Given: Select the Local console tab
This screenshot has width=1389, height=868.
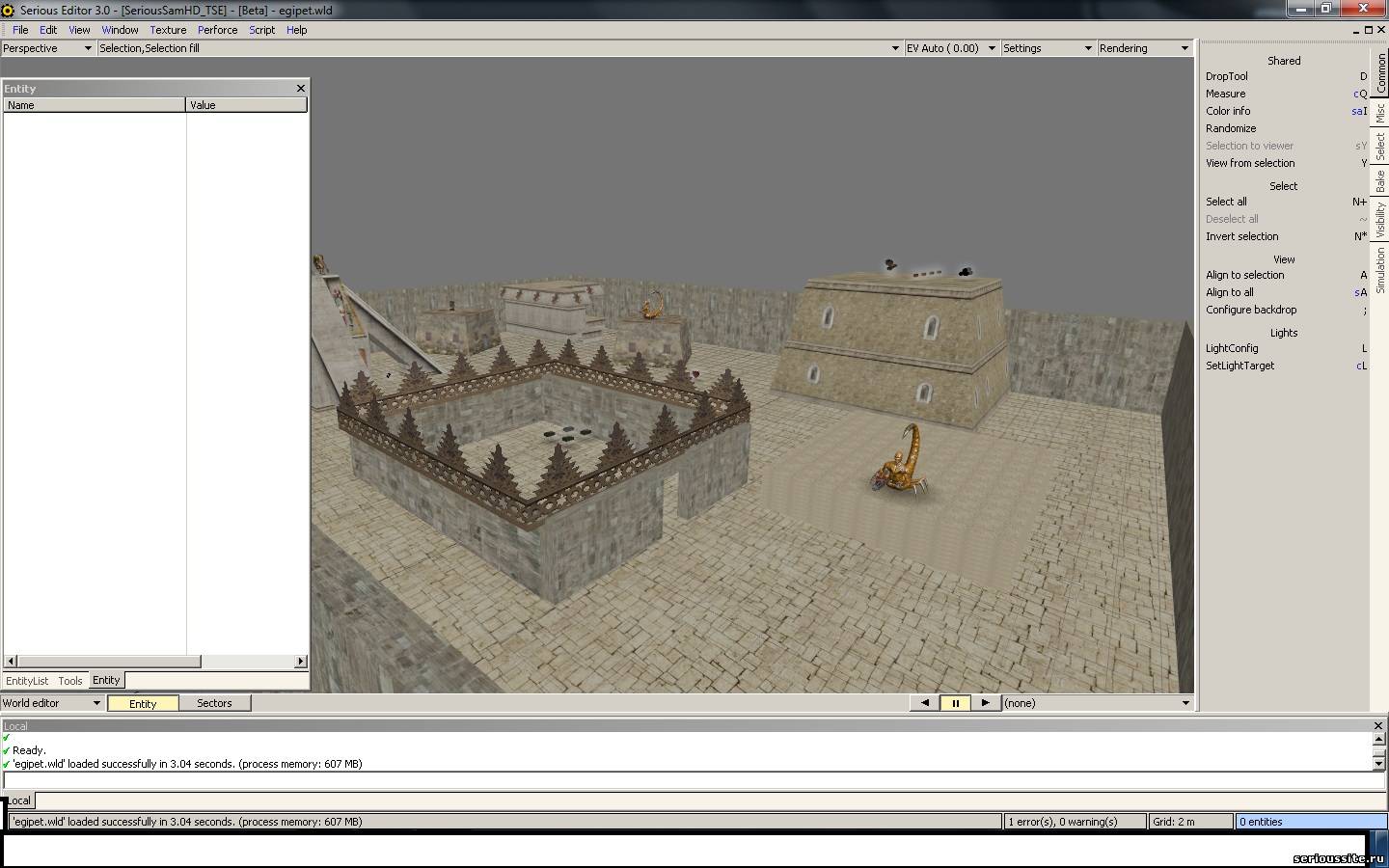Looking at the screenshot, I should 18,800.
